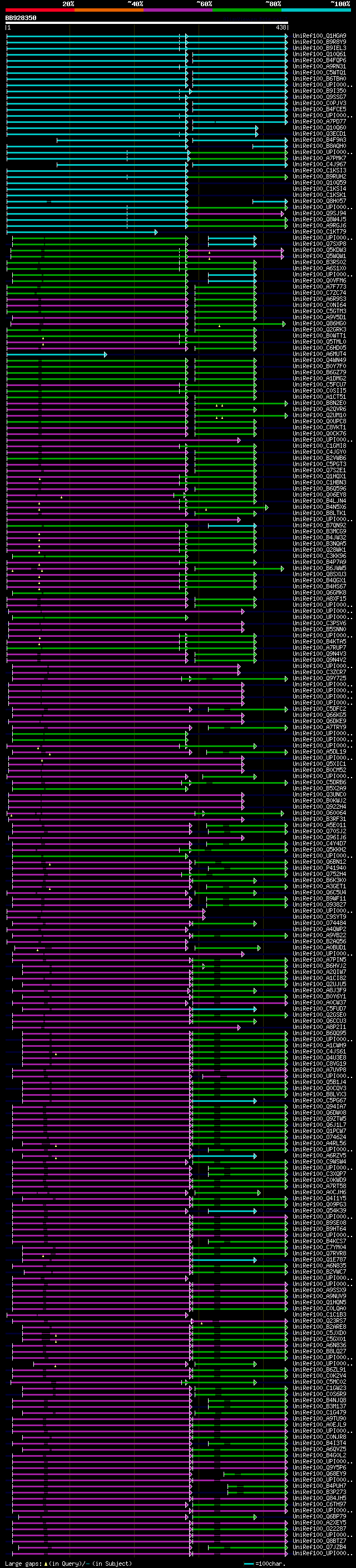Select the UniRef100_C1KT79 label
The height and width of the screenshot is (1568, 356).
[x=319, y=231]
